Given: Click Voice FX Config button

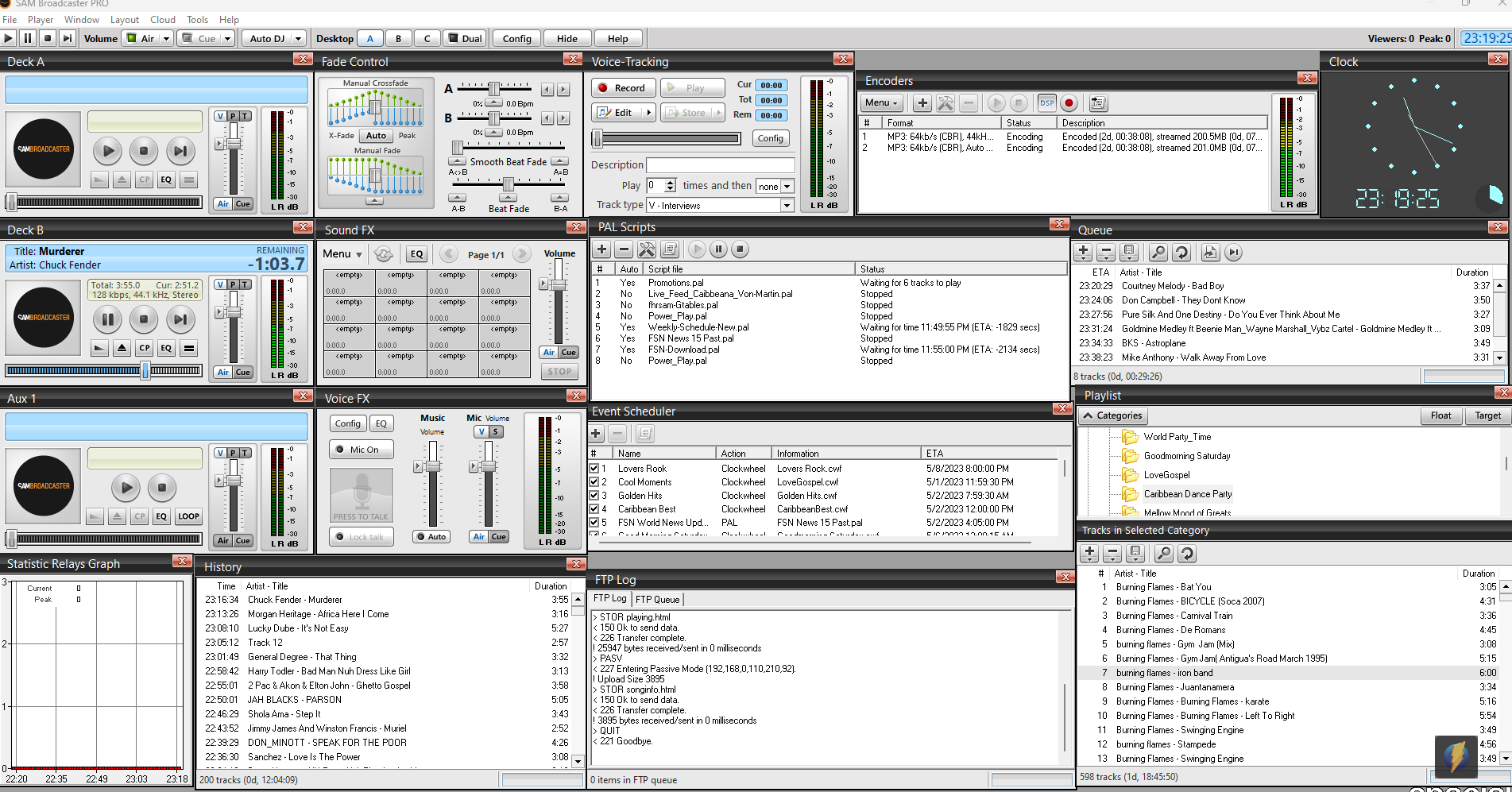Looking at the screenshot, I should (x=347, y=423).
